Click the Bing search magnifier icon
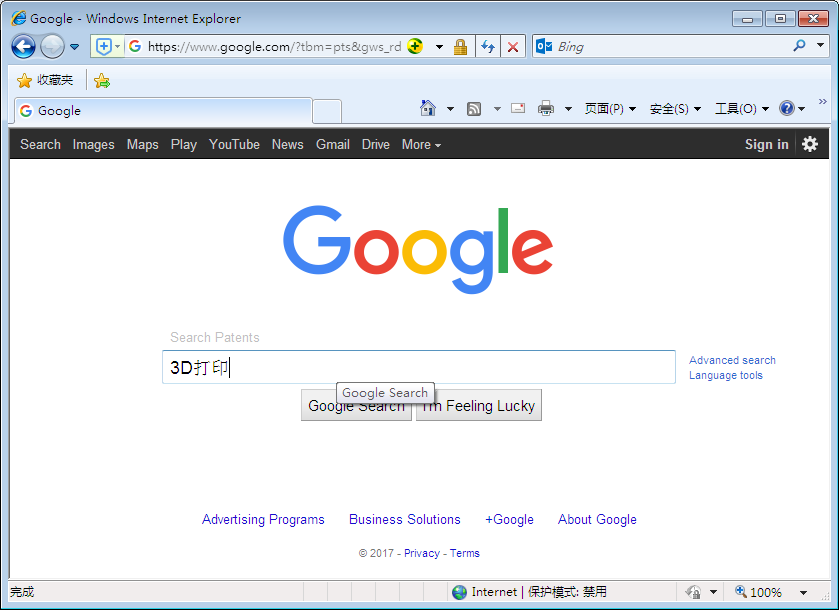Screen dimensions: 839x610 tap(799, 46)
